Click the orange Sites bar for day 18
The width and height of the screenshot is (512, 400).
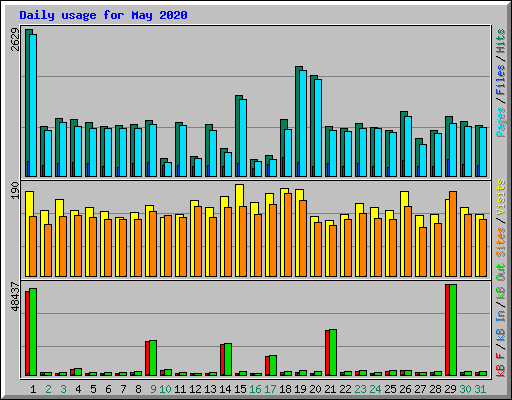pos(288,235)
